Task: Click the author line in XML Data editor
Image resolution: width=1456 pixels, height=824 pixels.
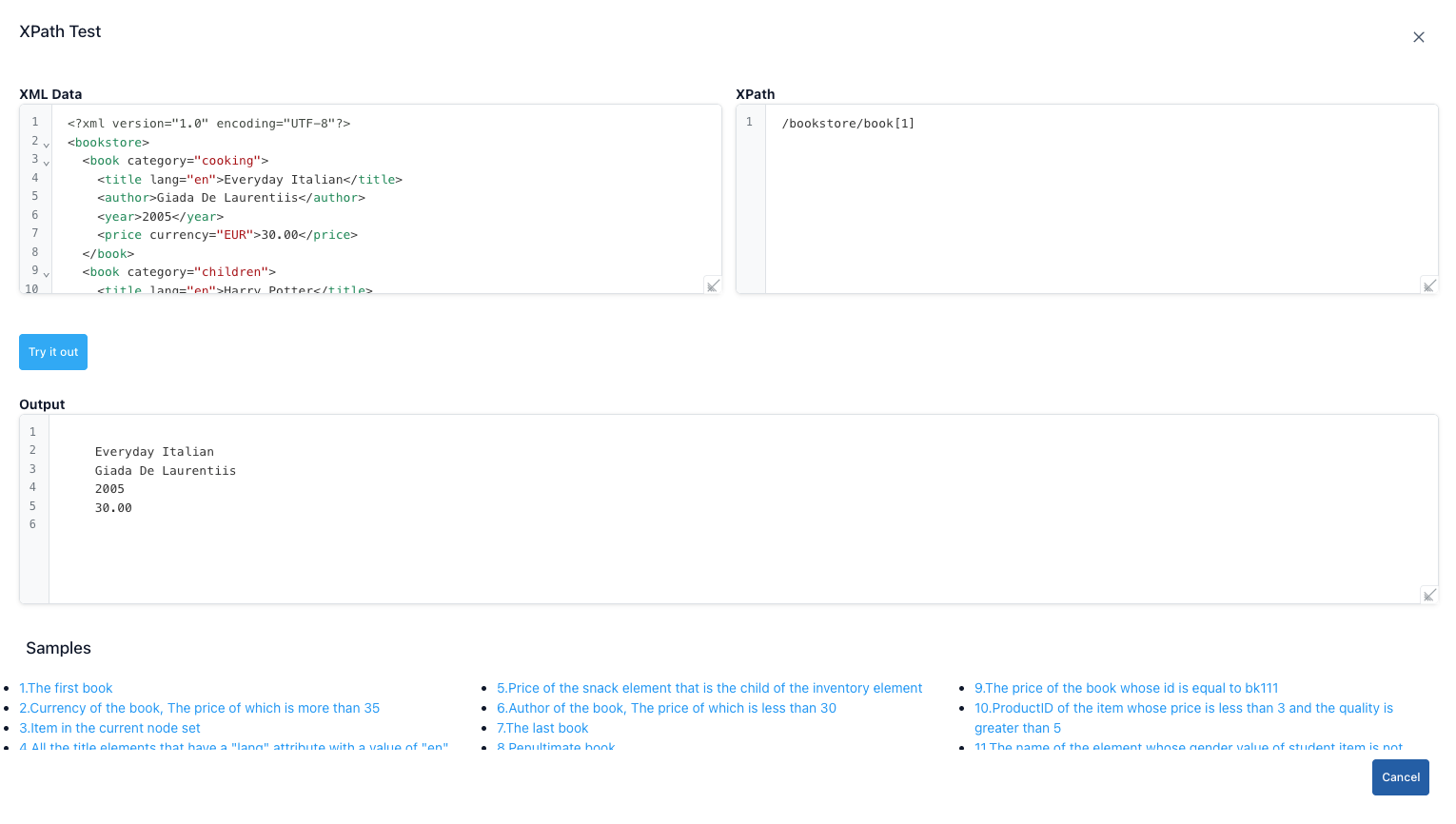Action: pyautogui.click(x=231, y=198)
